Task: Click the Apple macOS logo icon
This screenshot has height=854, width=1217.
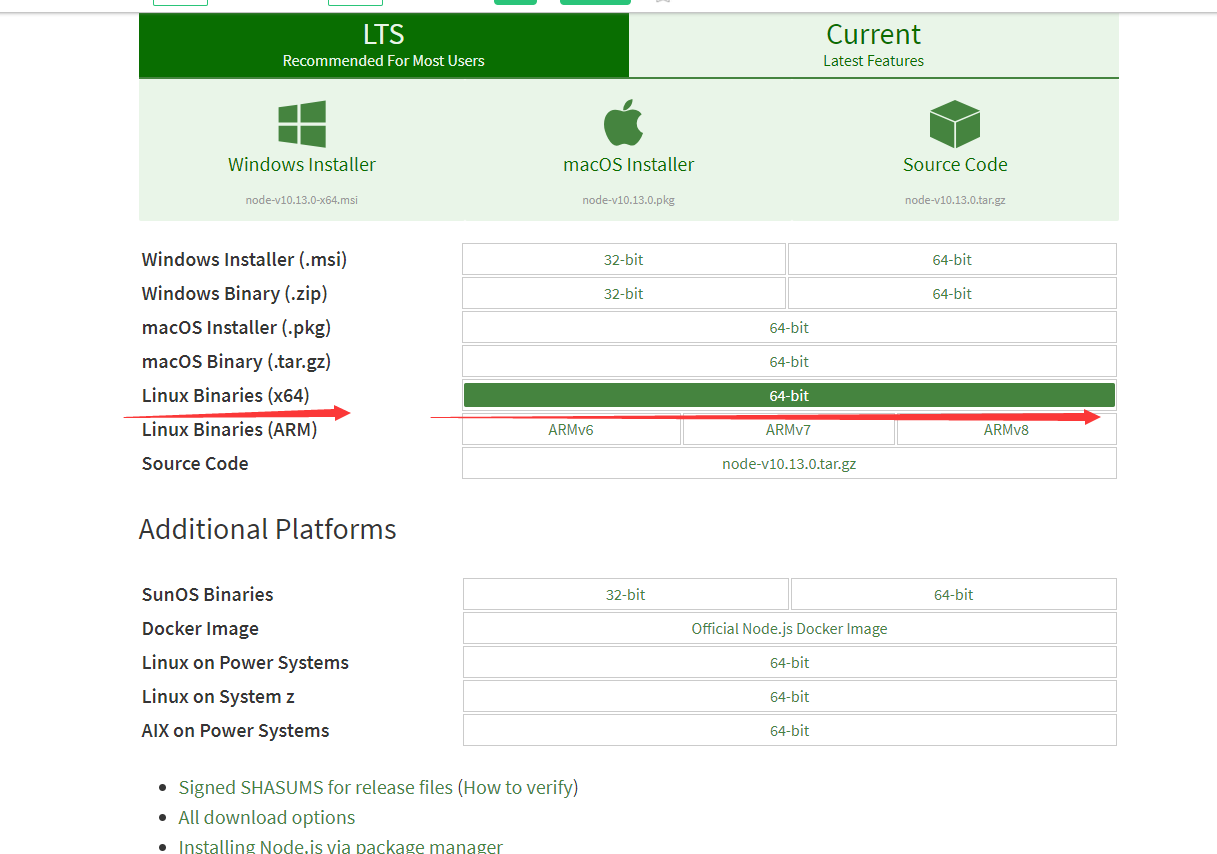Action: pos(624,123)
